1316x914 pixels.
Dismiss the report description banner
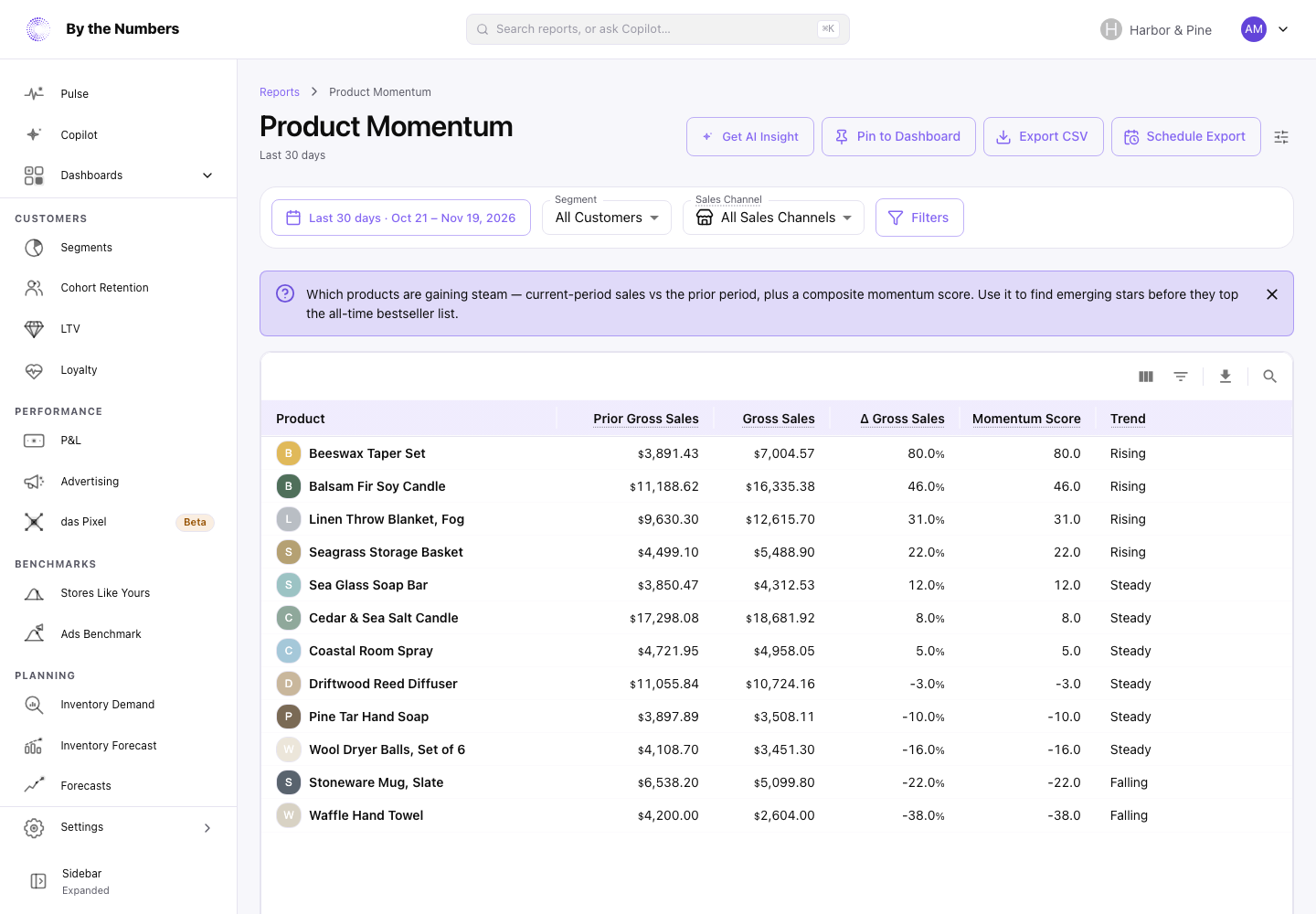(x=1272, y=294)
